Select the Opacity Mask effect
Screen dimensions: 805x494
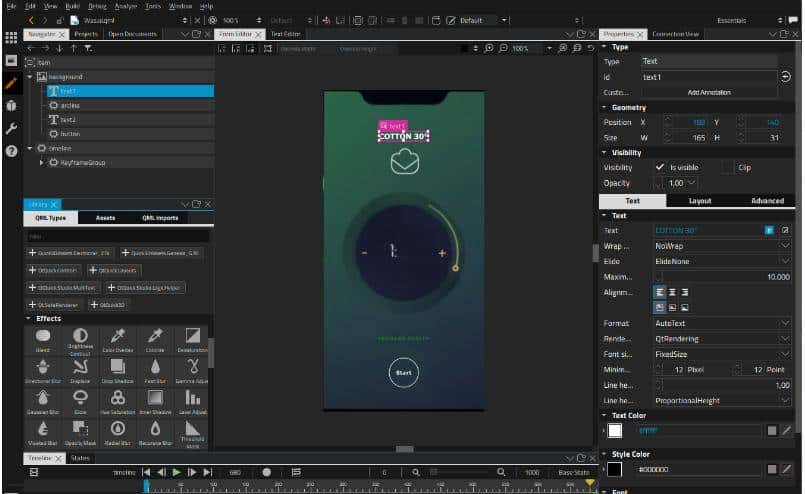tap(80, 433)
